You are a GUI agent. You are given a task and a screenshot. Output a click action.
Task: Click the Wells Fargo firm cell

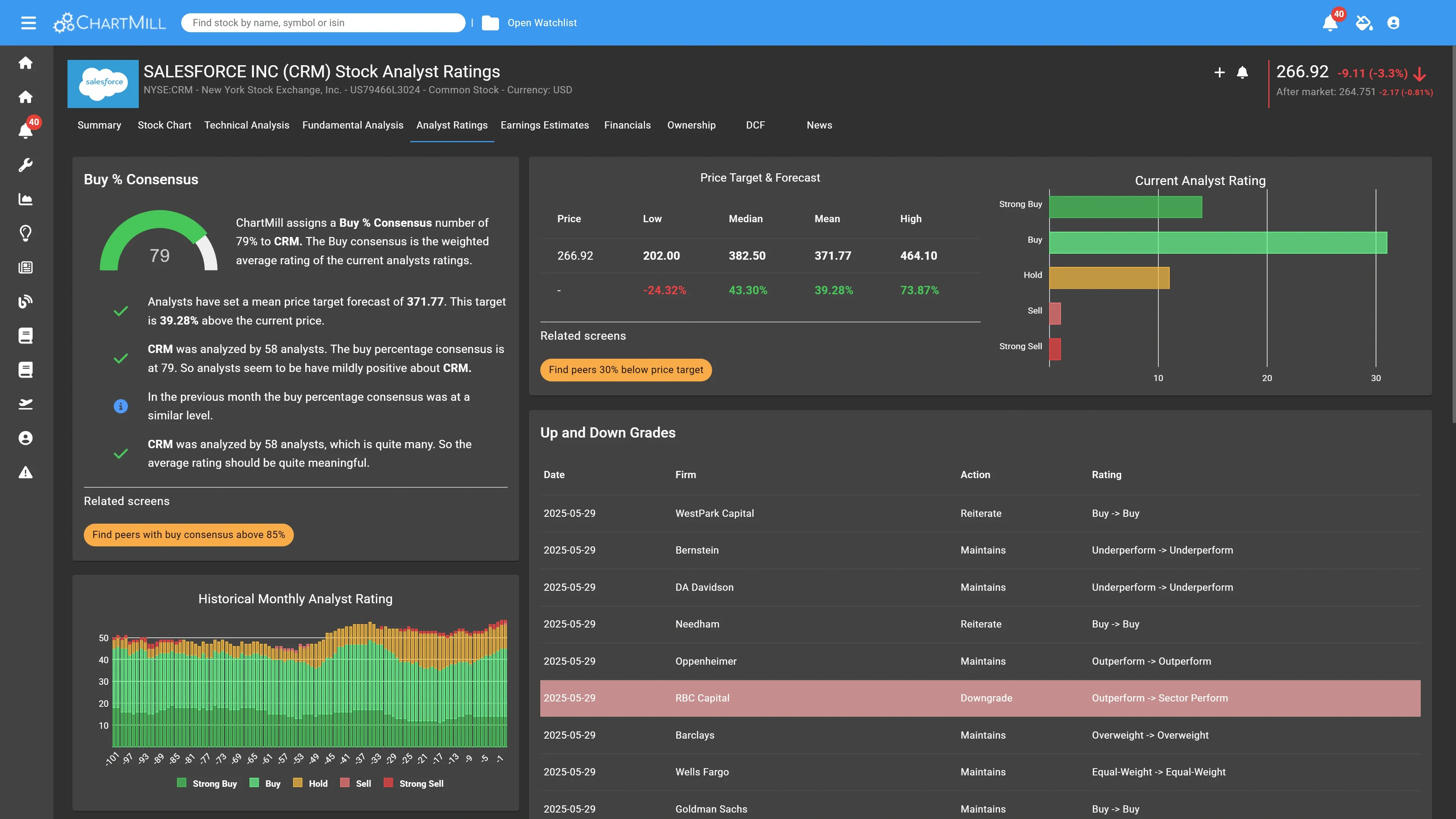702,772
